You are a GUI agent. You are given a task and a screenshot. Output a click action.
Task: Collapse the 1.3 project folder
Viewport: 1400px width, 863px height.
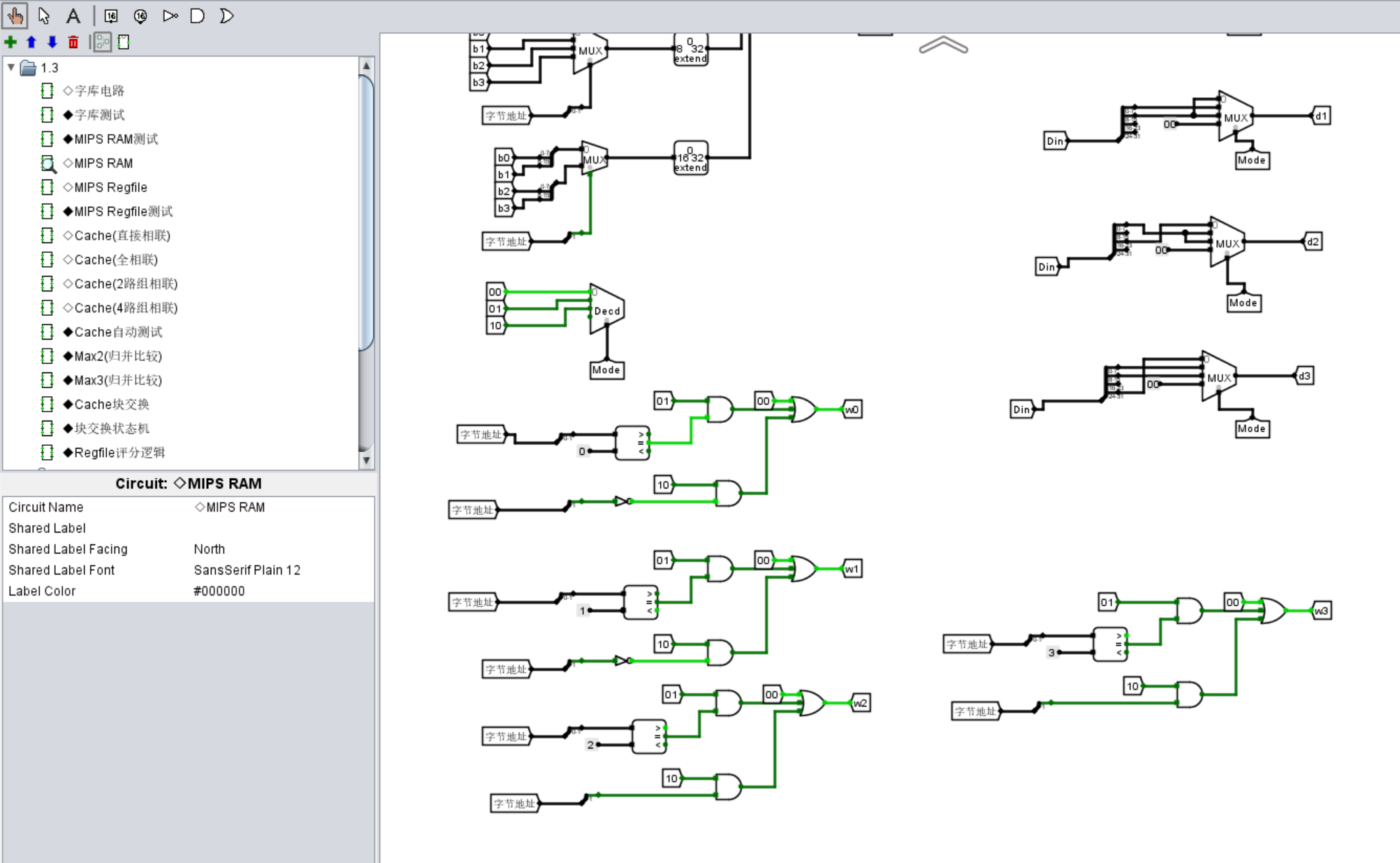click(11, 67)
